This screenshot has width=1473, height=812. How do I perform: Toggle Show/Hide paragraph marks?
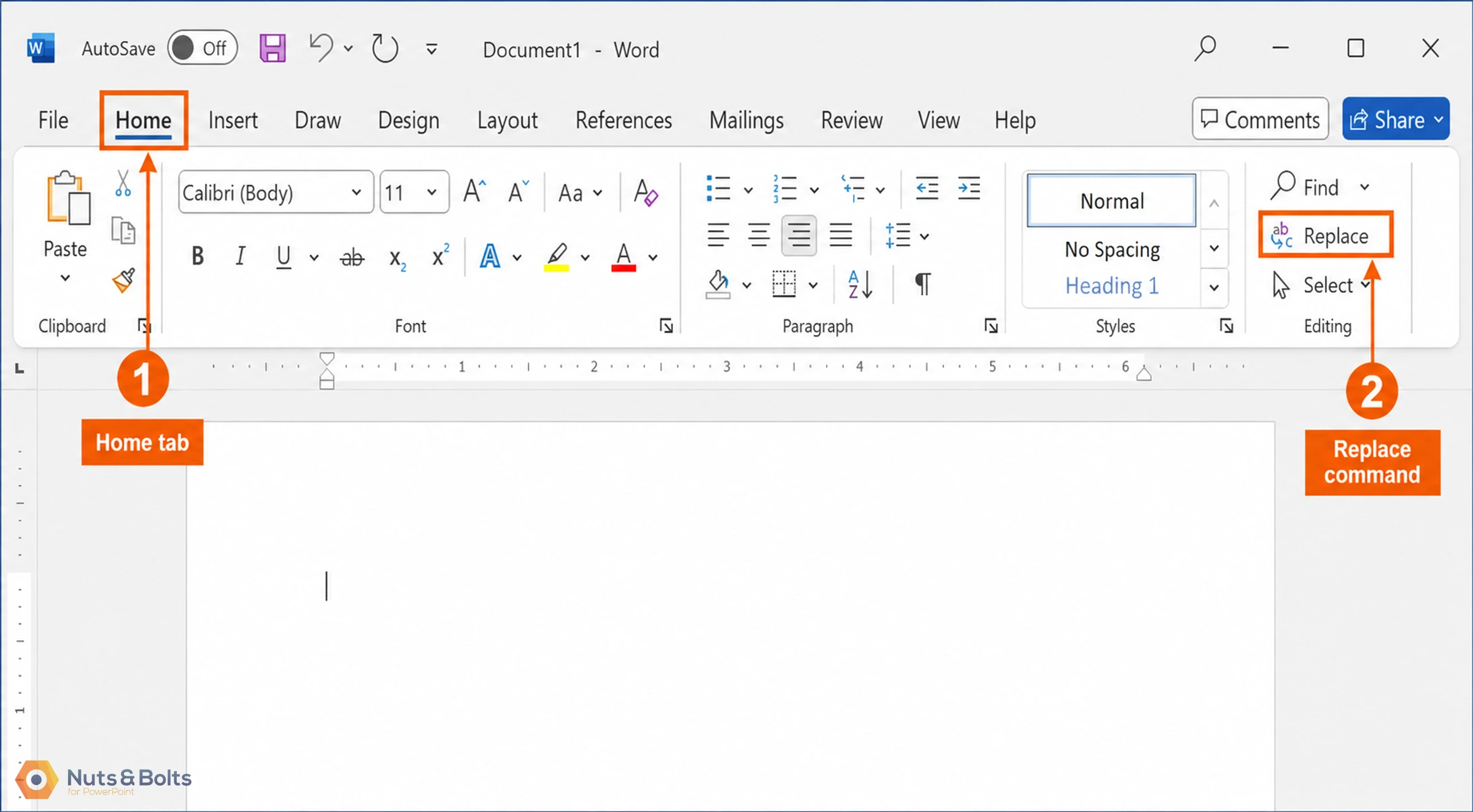click(x=922, y=284)
